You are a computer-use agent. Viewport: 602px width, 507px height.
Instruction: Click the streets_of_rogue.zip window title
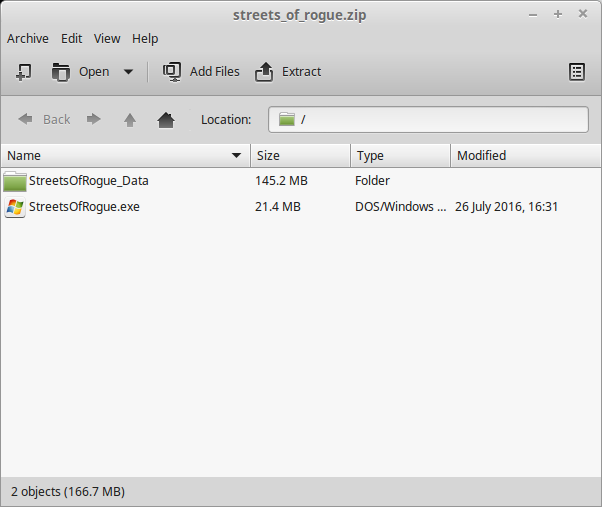(x=299, y=15)
